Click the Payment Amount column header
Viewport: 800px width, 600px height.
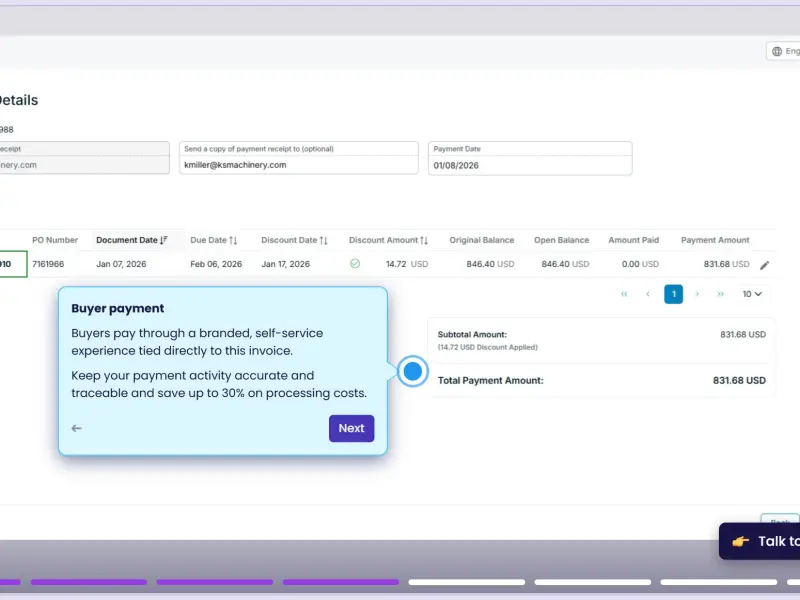[715, 240]
